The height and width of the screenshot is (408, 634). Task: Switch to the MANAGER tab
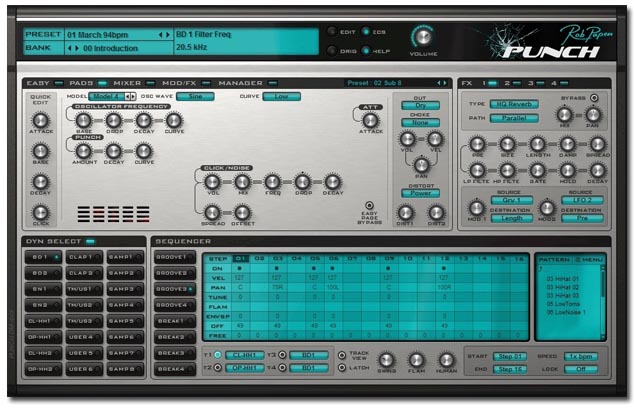pyautogui.click(x=247, y=83)
